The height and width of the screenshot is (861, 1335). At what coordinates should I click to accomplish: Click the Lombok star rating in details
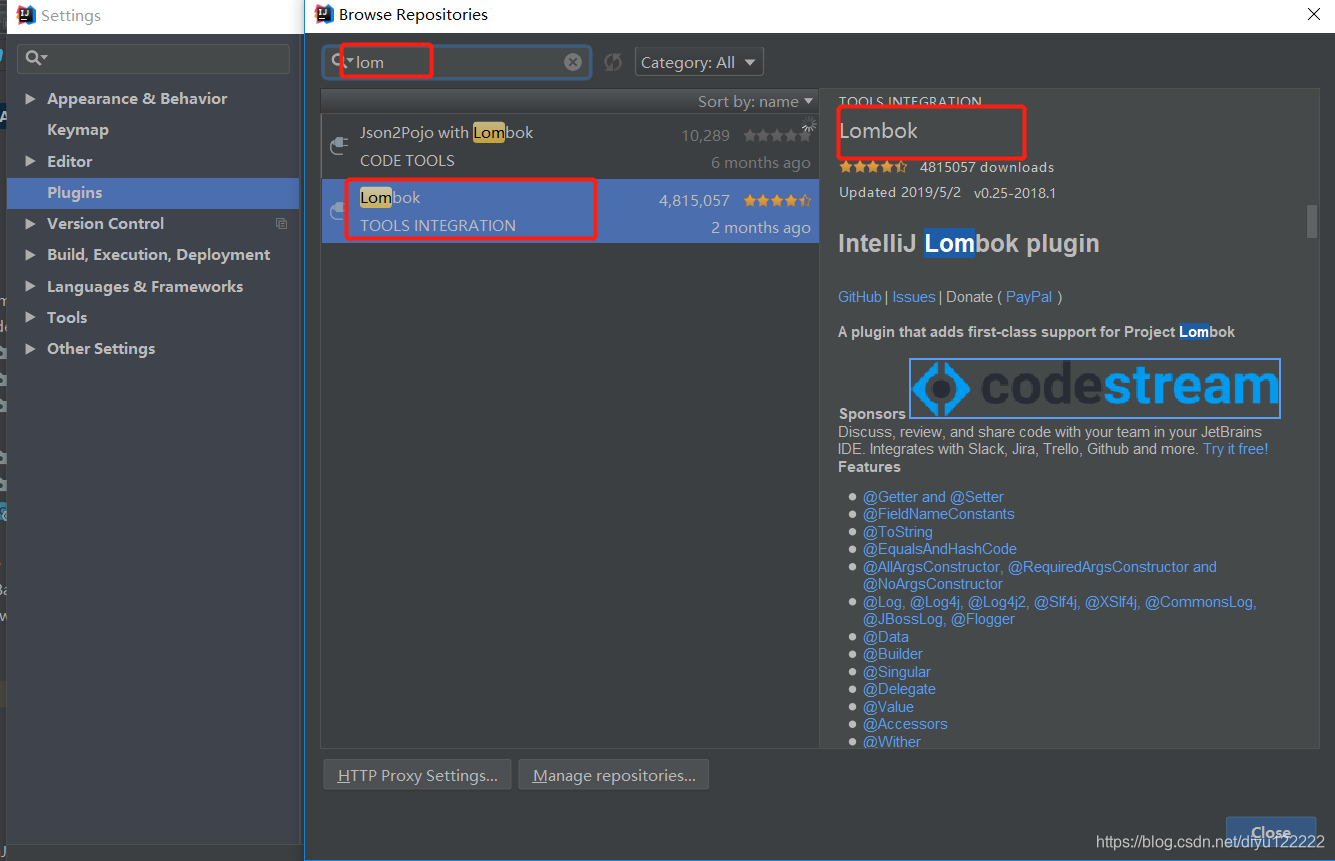(873, 167)
